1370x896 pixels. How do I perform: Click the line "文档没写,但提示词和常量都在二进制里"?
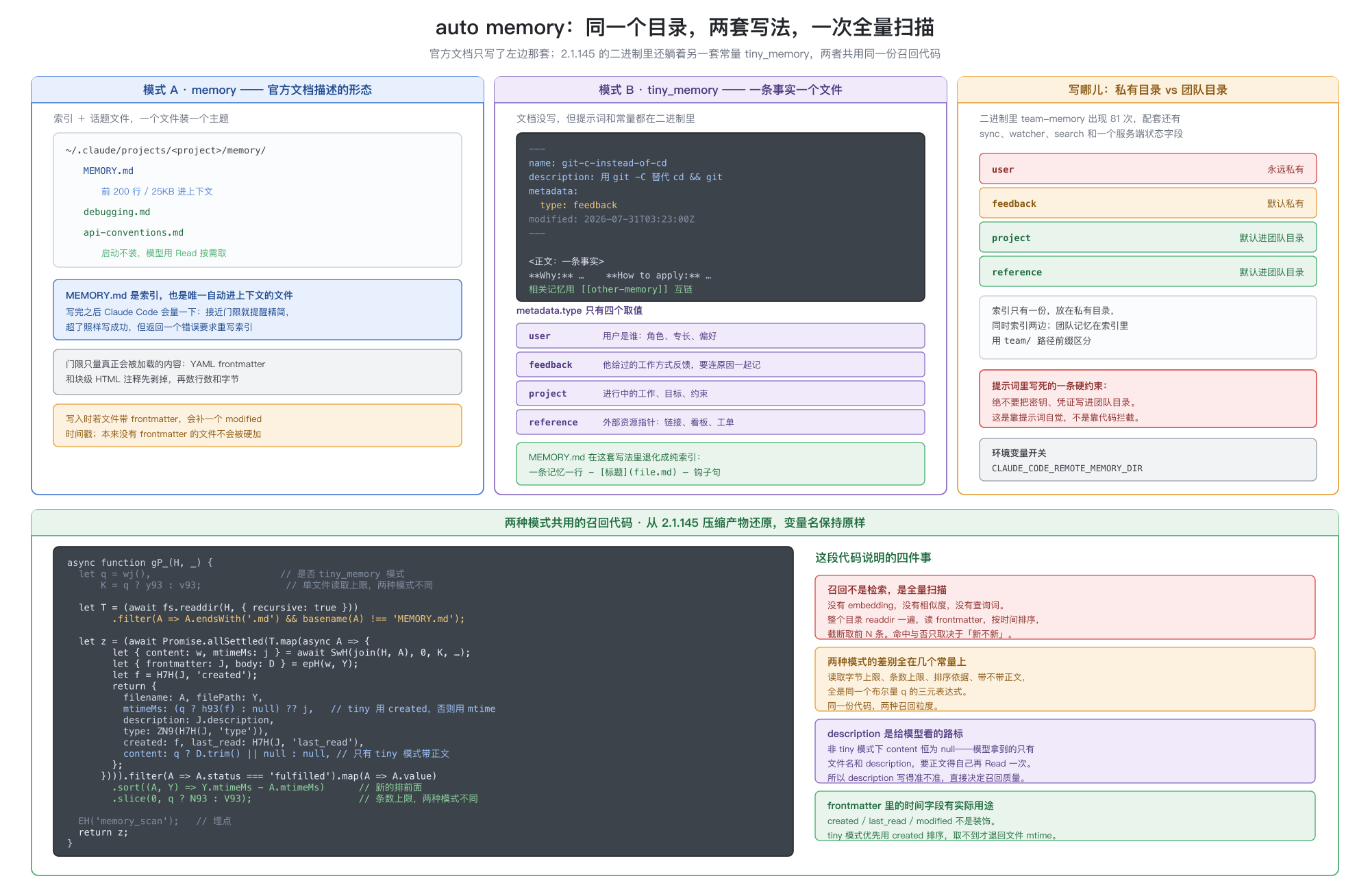coord(606,119)
